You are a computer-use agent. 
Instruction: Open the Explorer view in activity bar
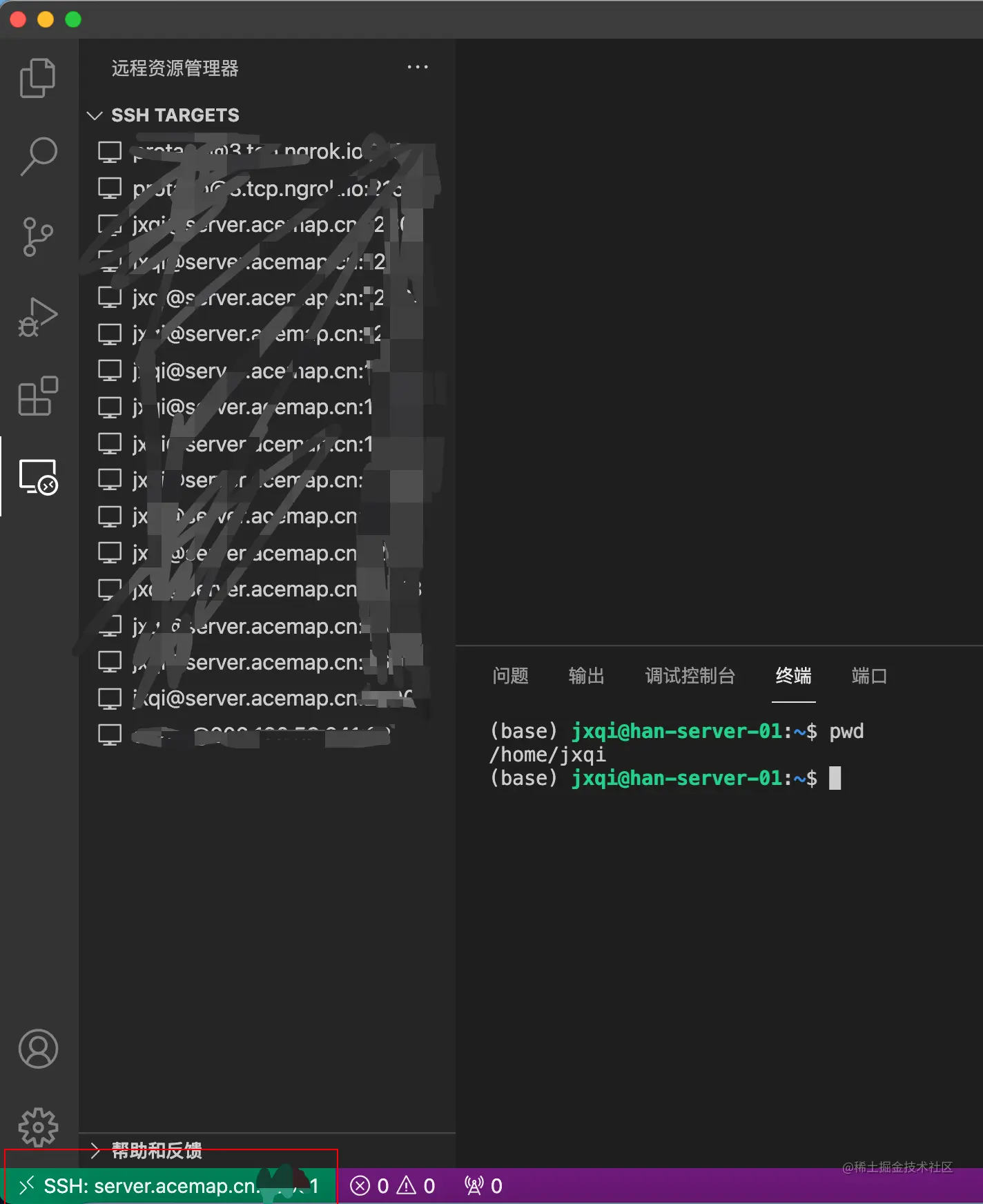[38, 78]
